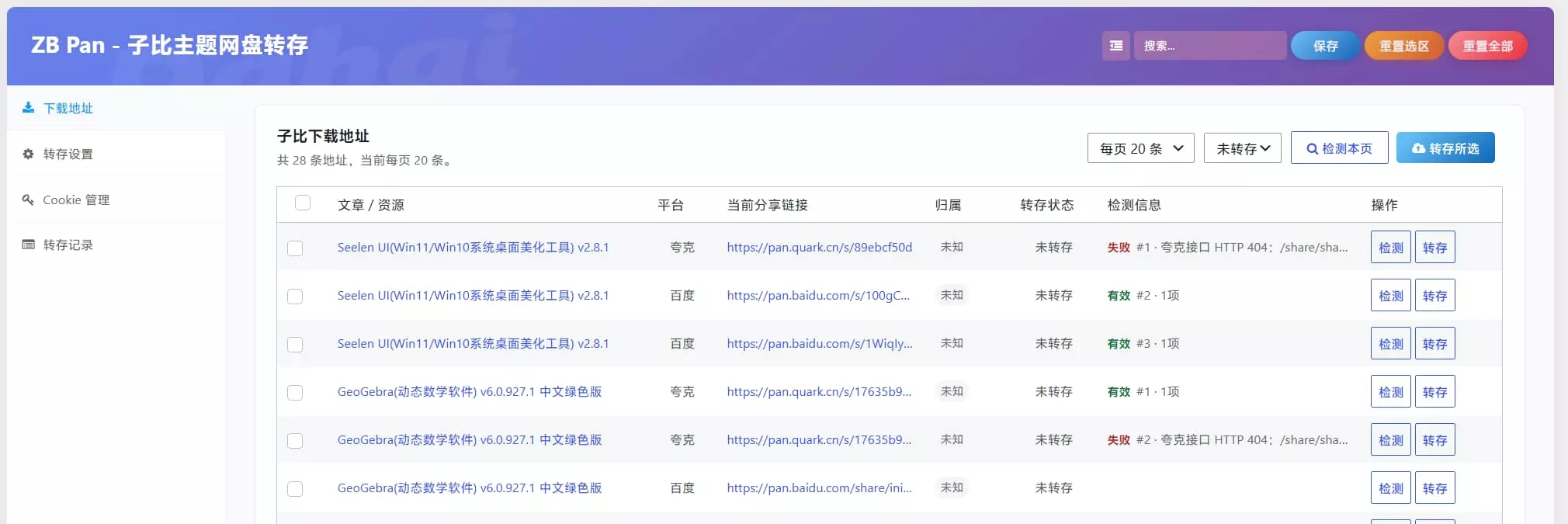Check the GeoGebra row marked 失败 #2
The height and width of the screenshot is (524, 1568).
pyautogui.click(x=295, y=441)
